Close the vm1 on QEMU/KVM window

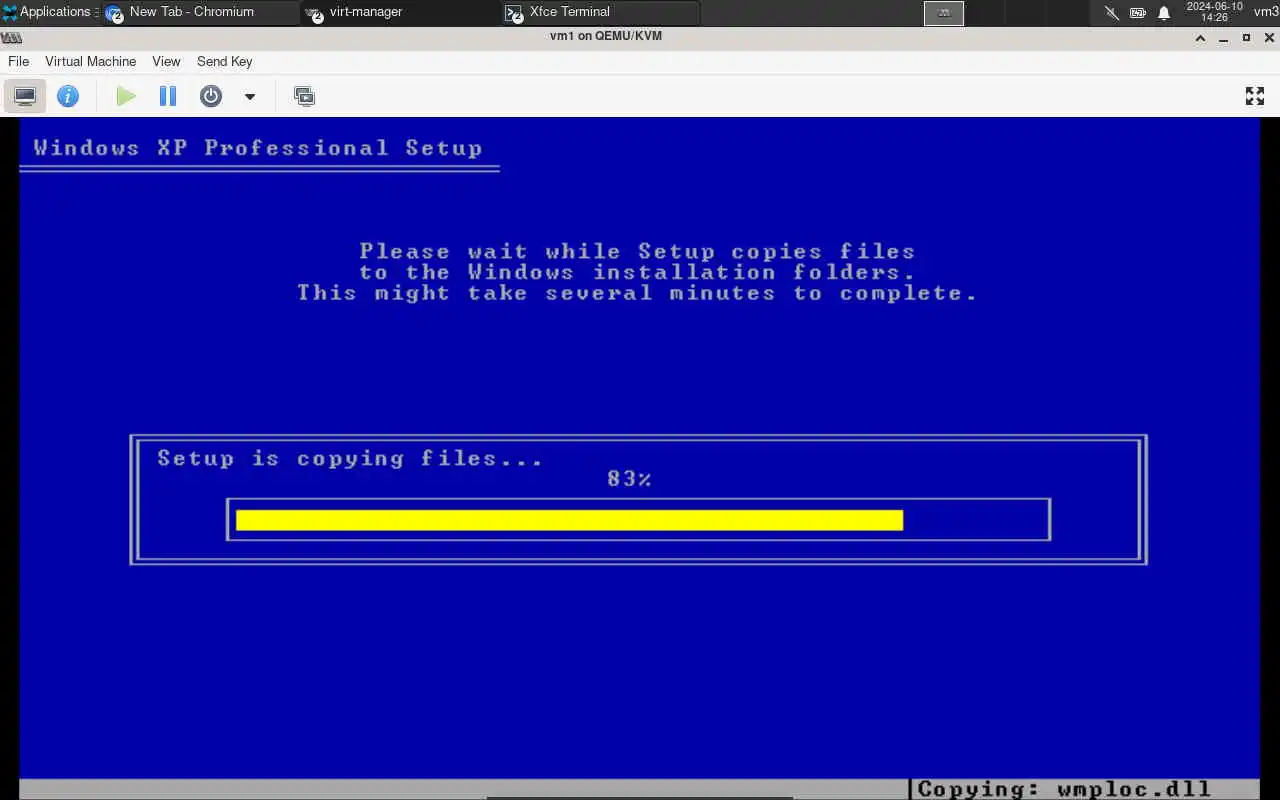click(1268, 38)
